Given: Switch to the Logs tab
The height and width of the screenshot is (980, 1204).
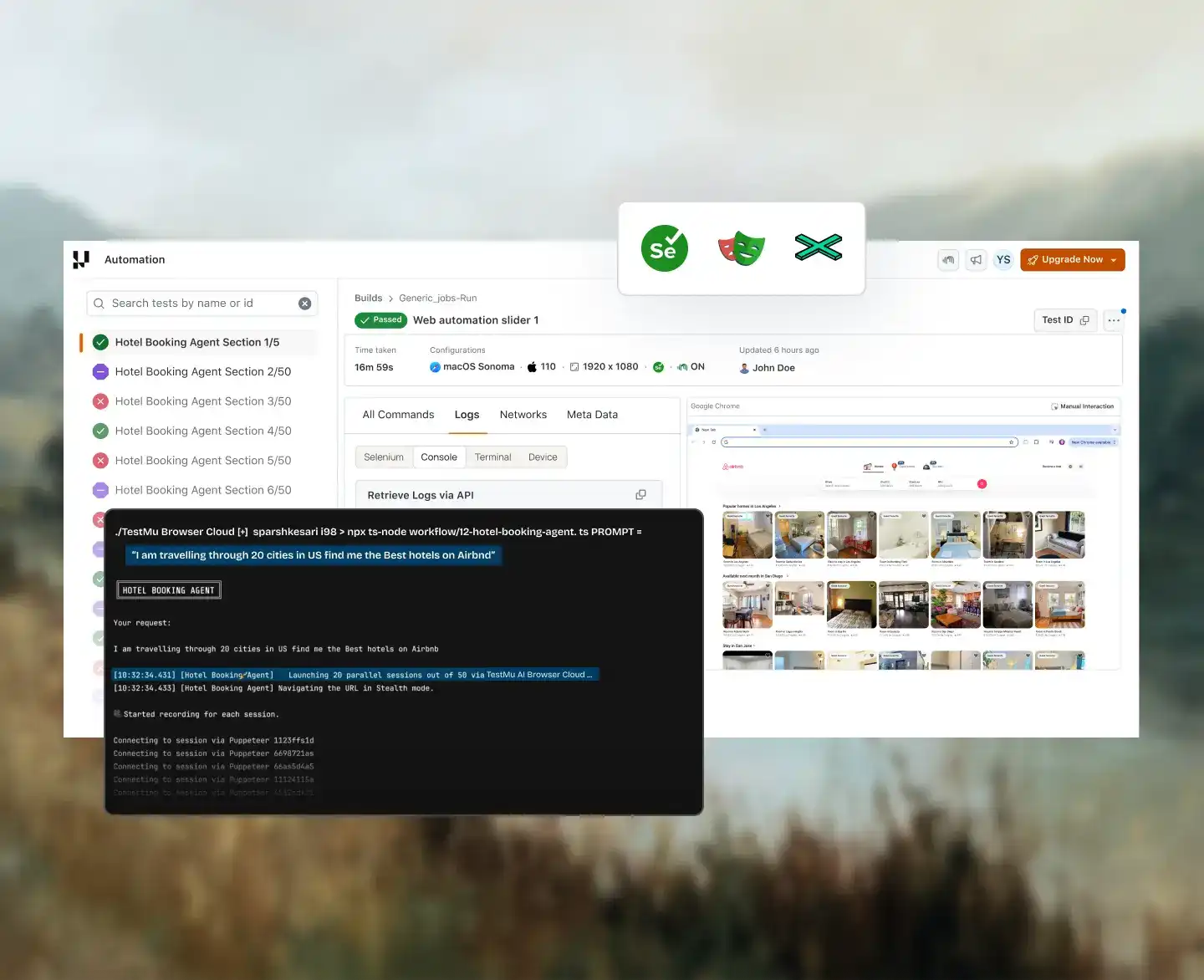Looking at the screenshot, I should (x=467, y=415).
